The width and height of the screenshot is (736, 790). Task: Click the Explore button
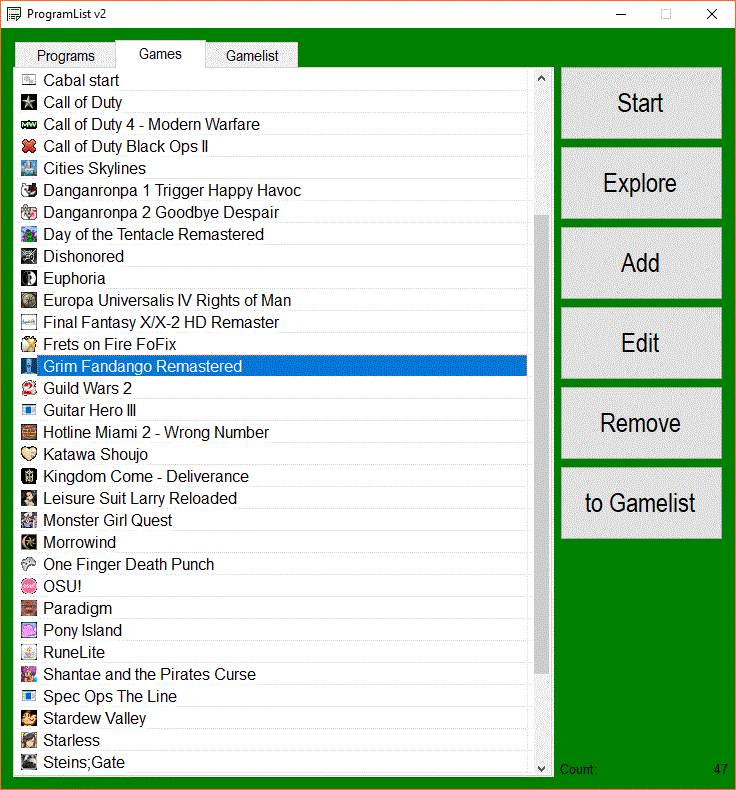(x=641, y=183)
